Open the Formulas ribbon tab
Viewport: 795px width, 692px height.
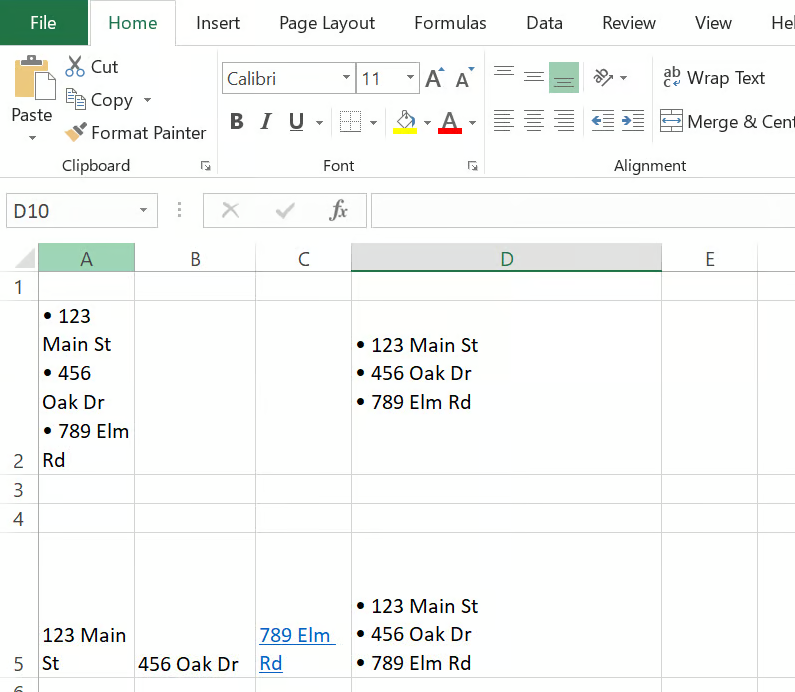pyautogui.click(x=450, y=23)
